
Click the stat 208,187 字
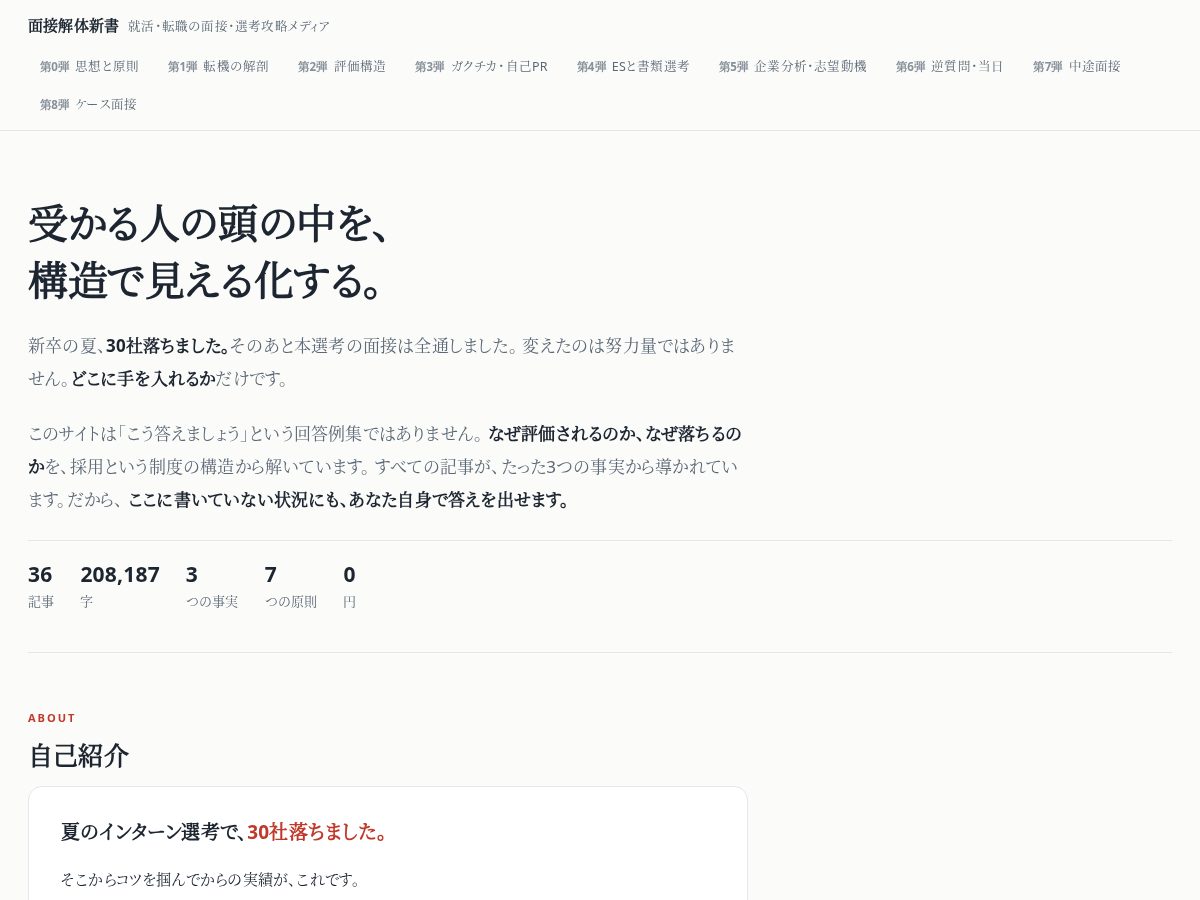point(120,587)
